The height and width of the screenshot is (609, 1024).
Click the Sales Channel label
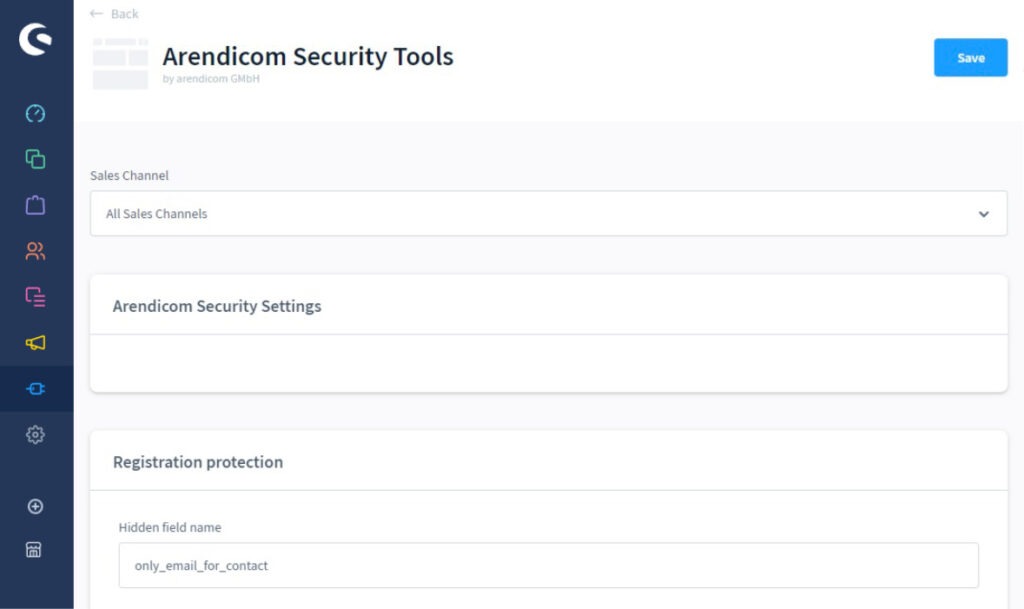click(x=129, y=176)
